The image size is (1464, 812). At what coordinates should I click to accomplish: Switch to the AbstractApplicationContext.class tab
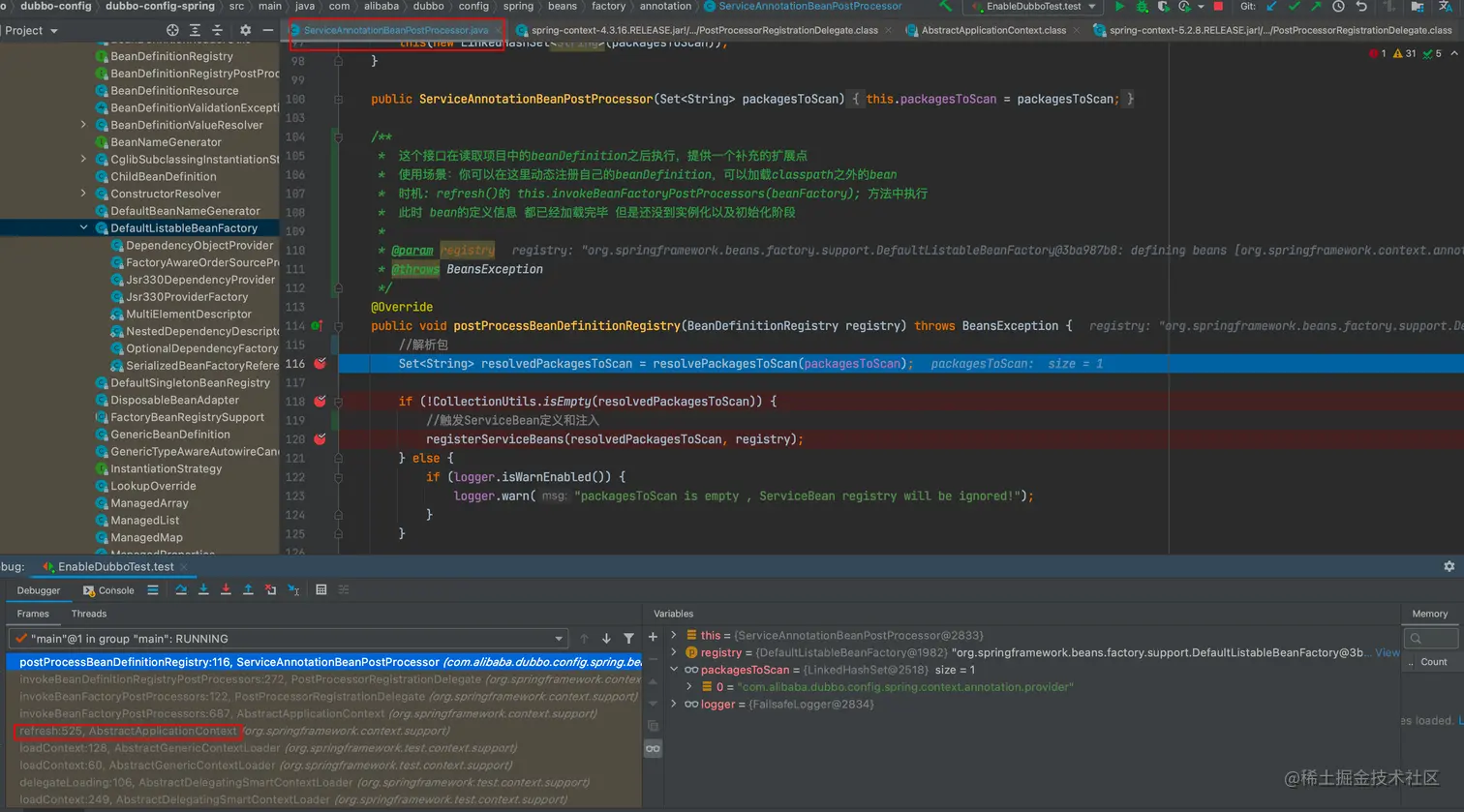(x=993, y=30)
